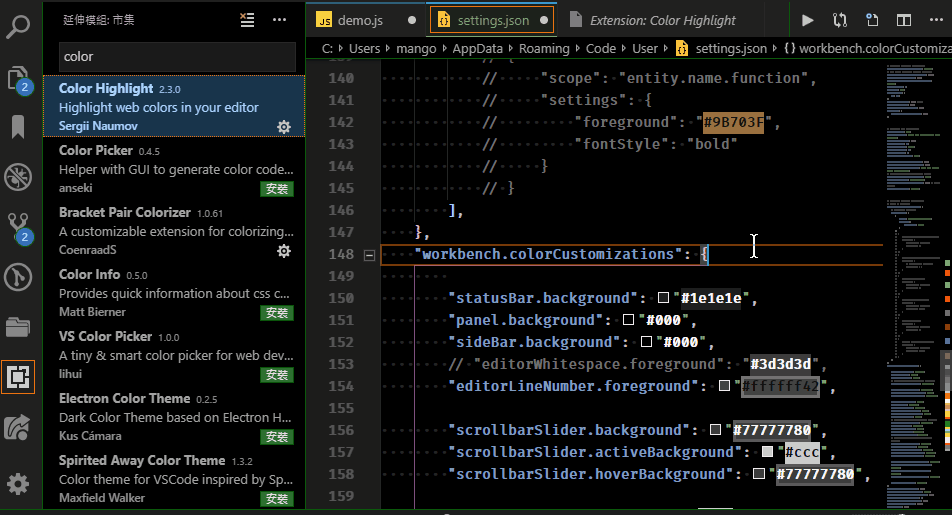Clear extensions search results icon
The image size is (952, 515).
[247, 20]
